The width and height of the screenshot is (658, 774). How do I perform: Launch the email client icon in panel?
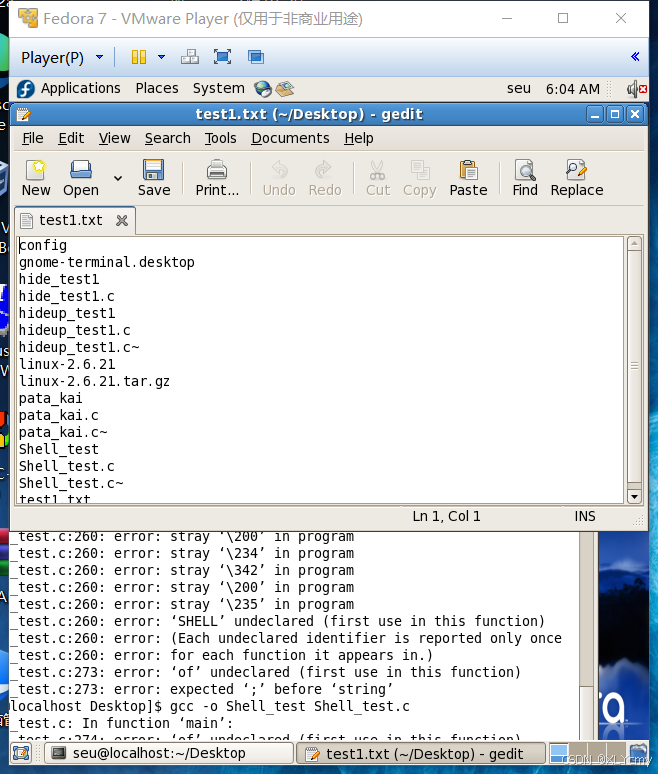coord(285,89)
